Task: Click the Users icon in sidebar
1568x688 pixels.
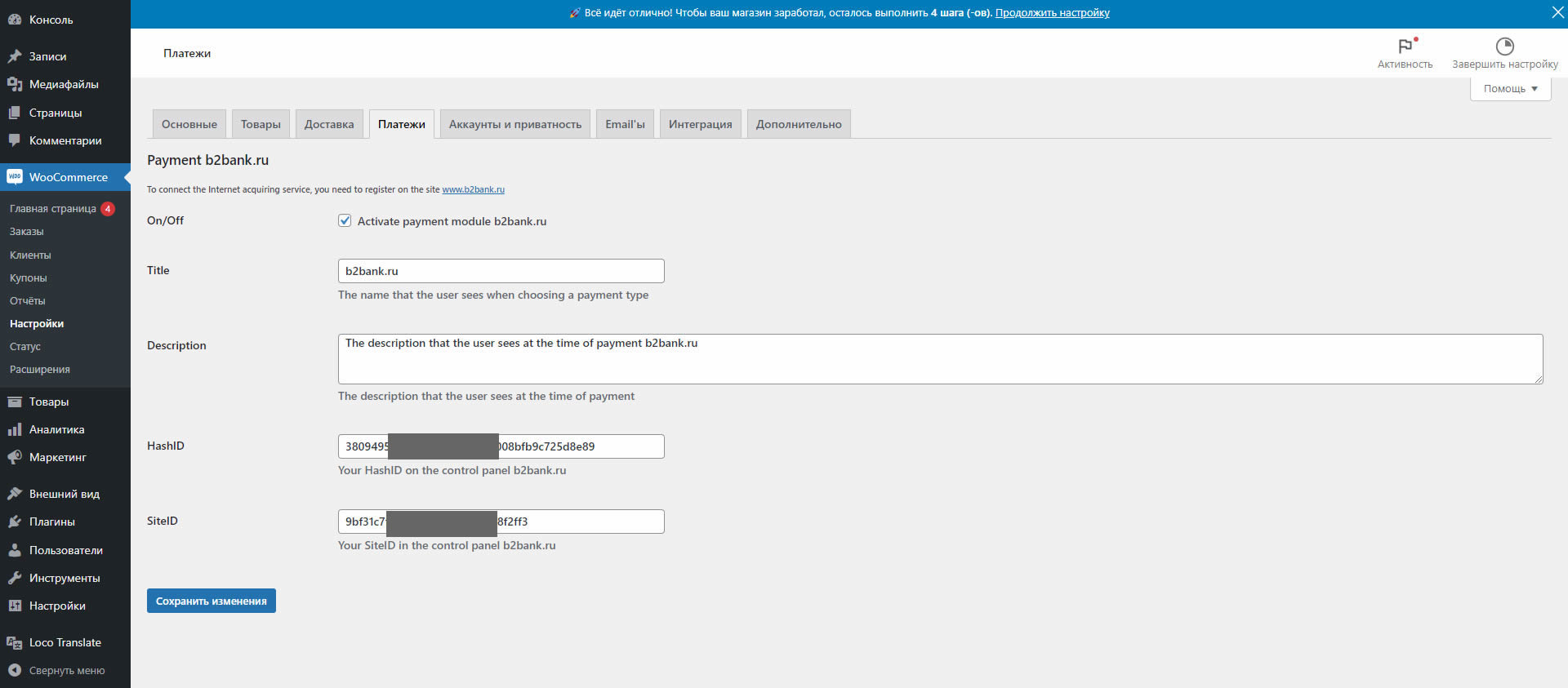Action: point(15,551)
